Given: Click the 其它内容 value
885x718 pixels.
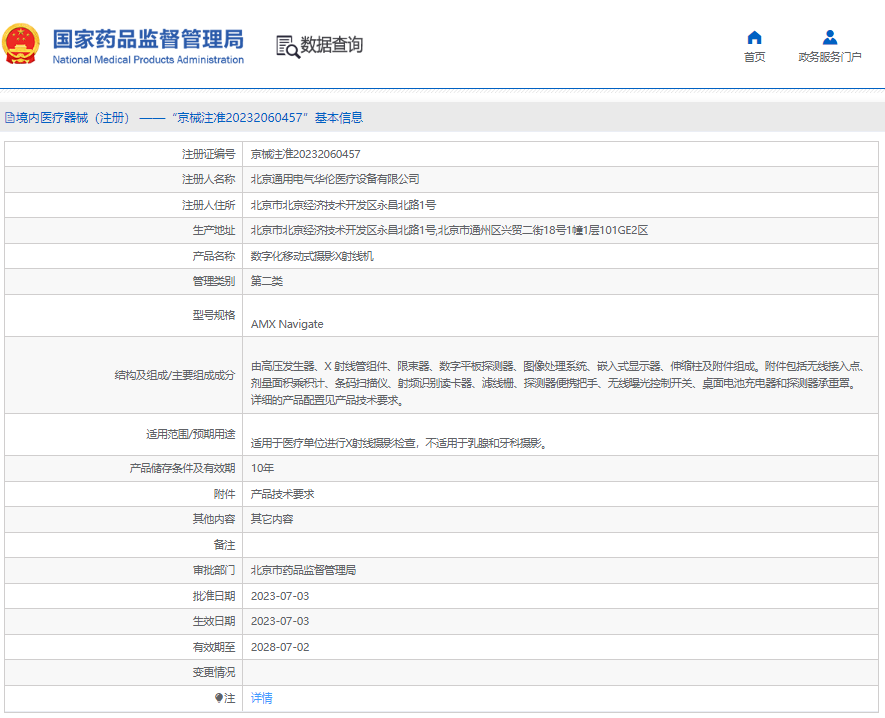Looking at the screenshot, I should point(272,519).
